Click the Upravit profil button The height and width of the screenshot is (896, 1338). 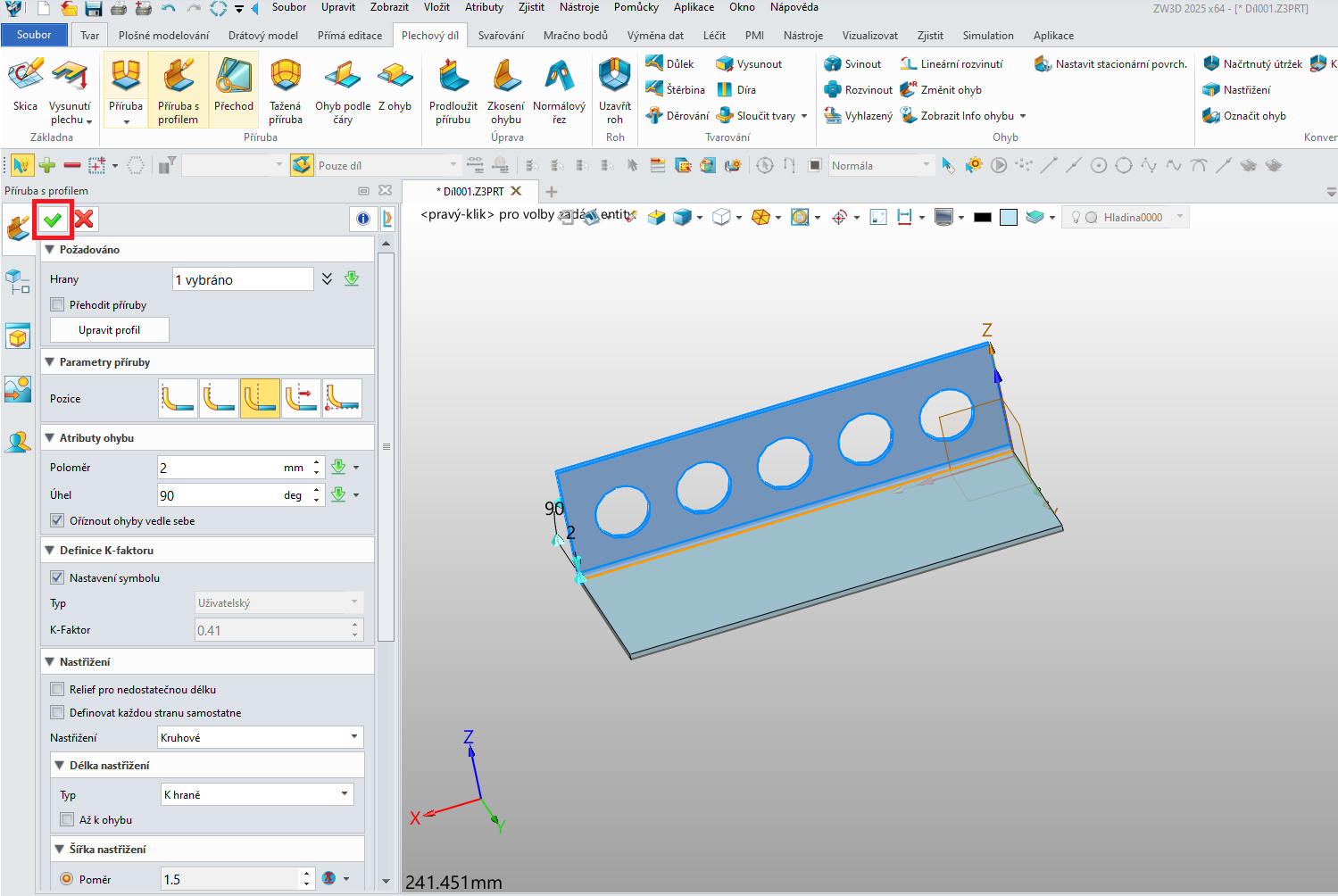click(109, 330)
